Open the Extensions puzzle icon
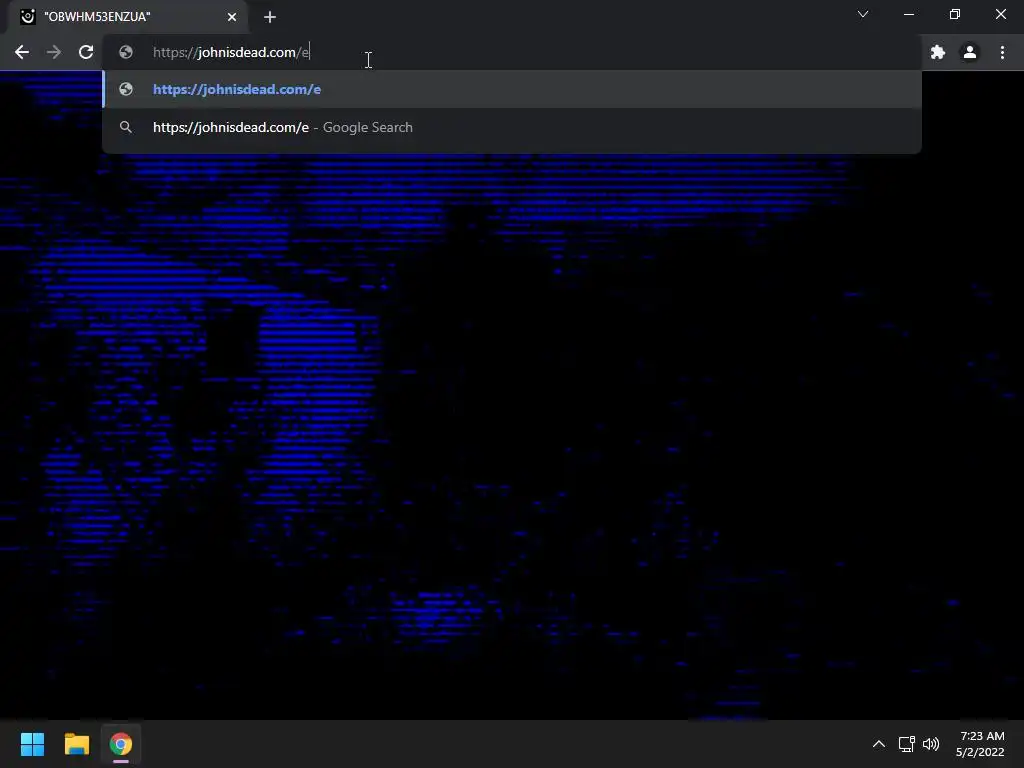1024x768 pixels. (x=938, y=52)
